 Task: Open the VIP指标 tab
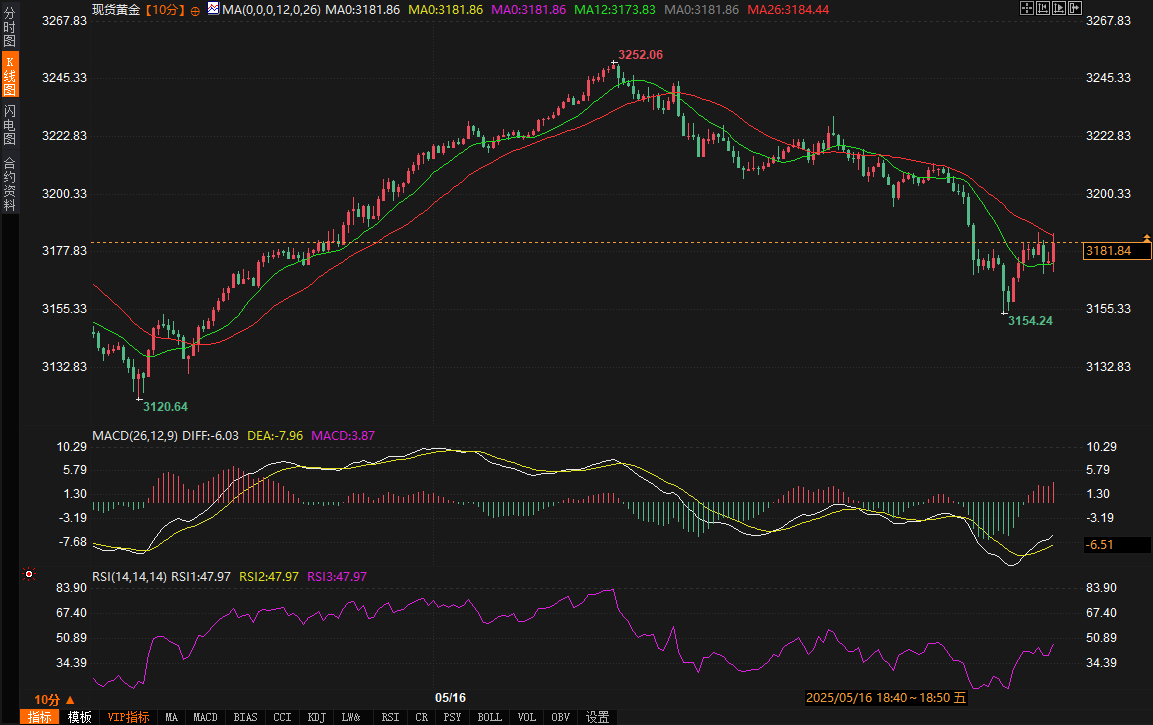[128, 717]
